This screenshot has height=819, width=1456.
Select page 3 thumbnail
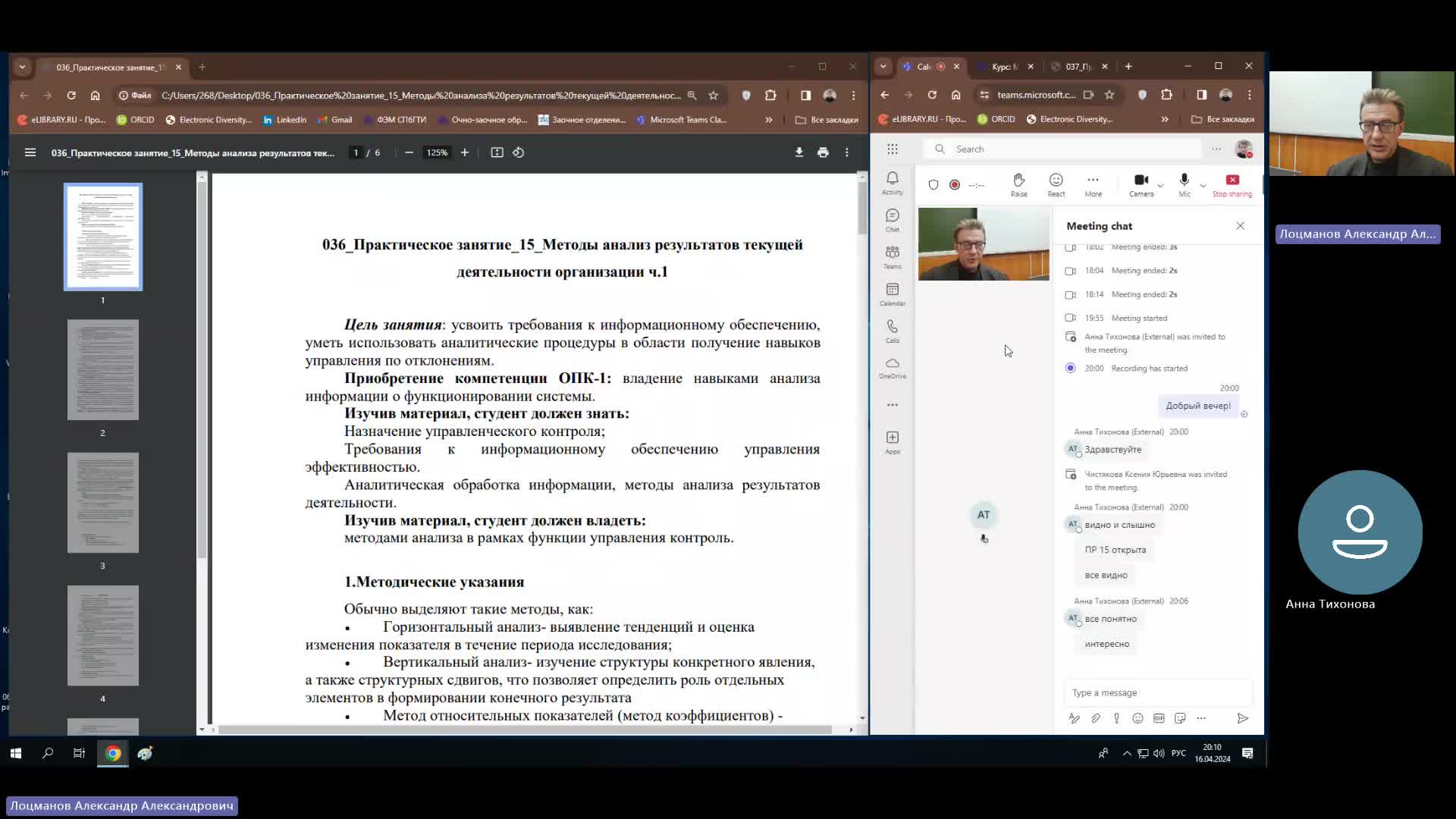tap(103, 503)
